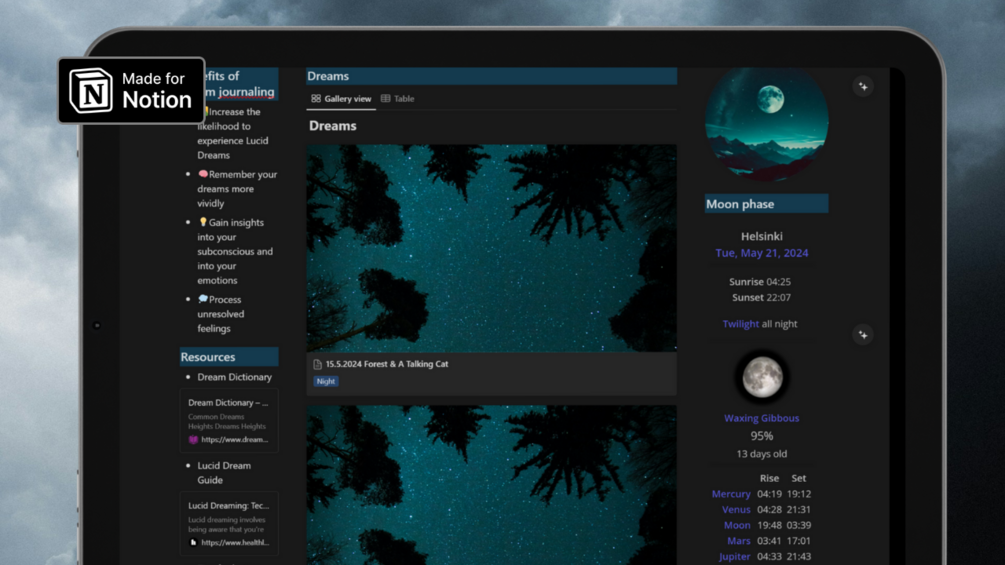Click the full moon phase icon
The width and height of the screenshot is (1005, 565).
pos(762,377)
